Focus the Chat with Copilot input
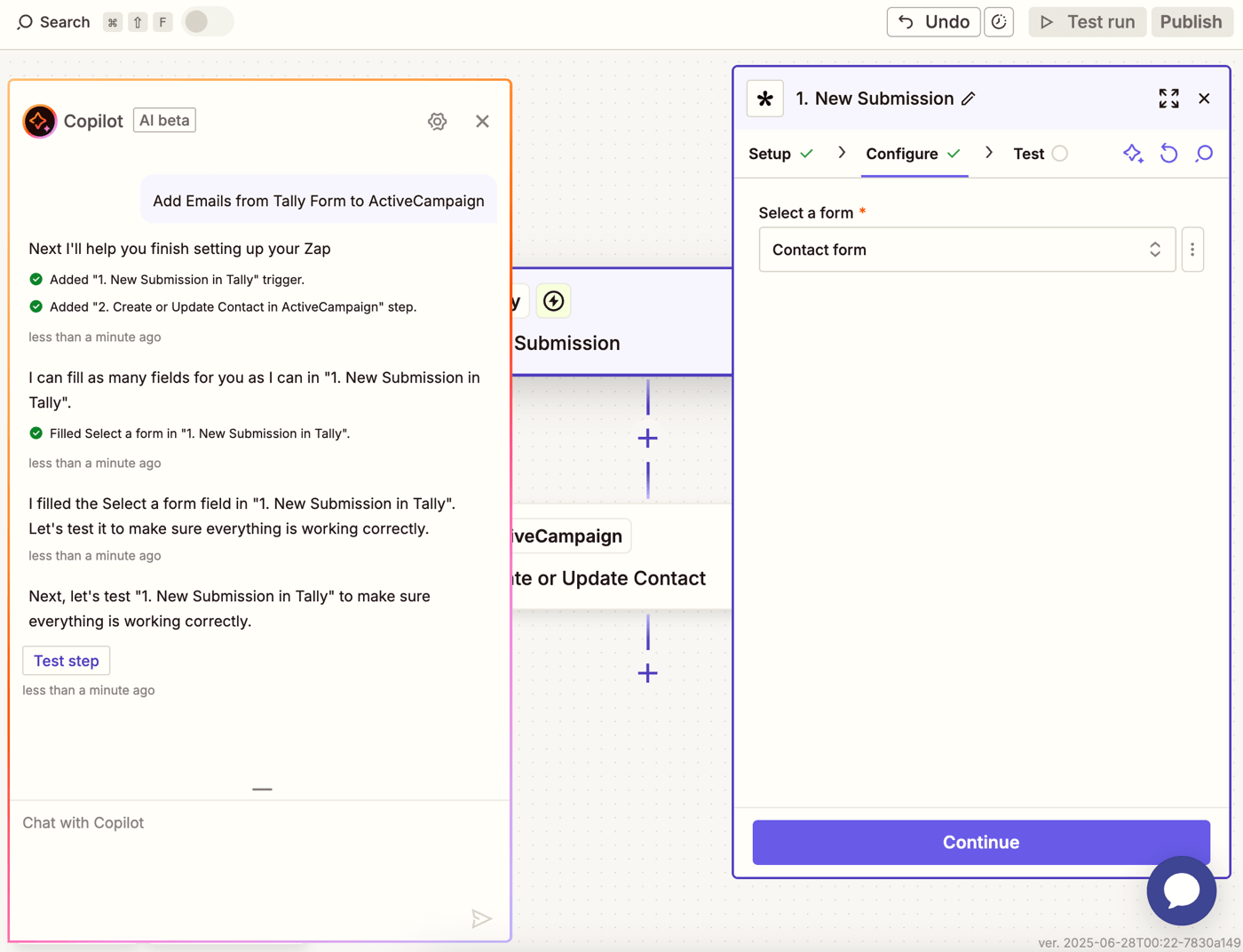The height and width of the screenshot is (952, 1243). coord(259,869)
